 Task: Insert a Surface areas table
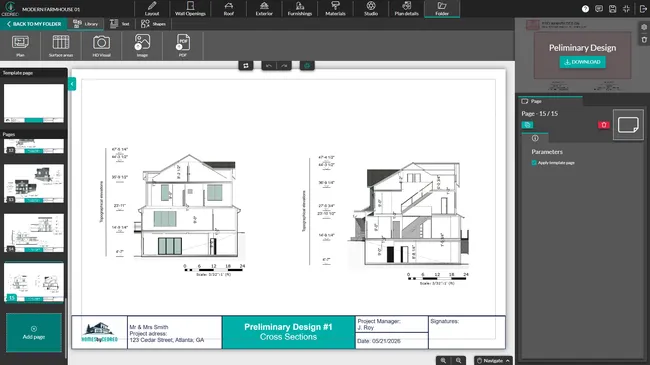point(61,46)
